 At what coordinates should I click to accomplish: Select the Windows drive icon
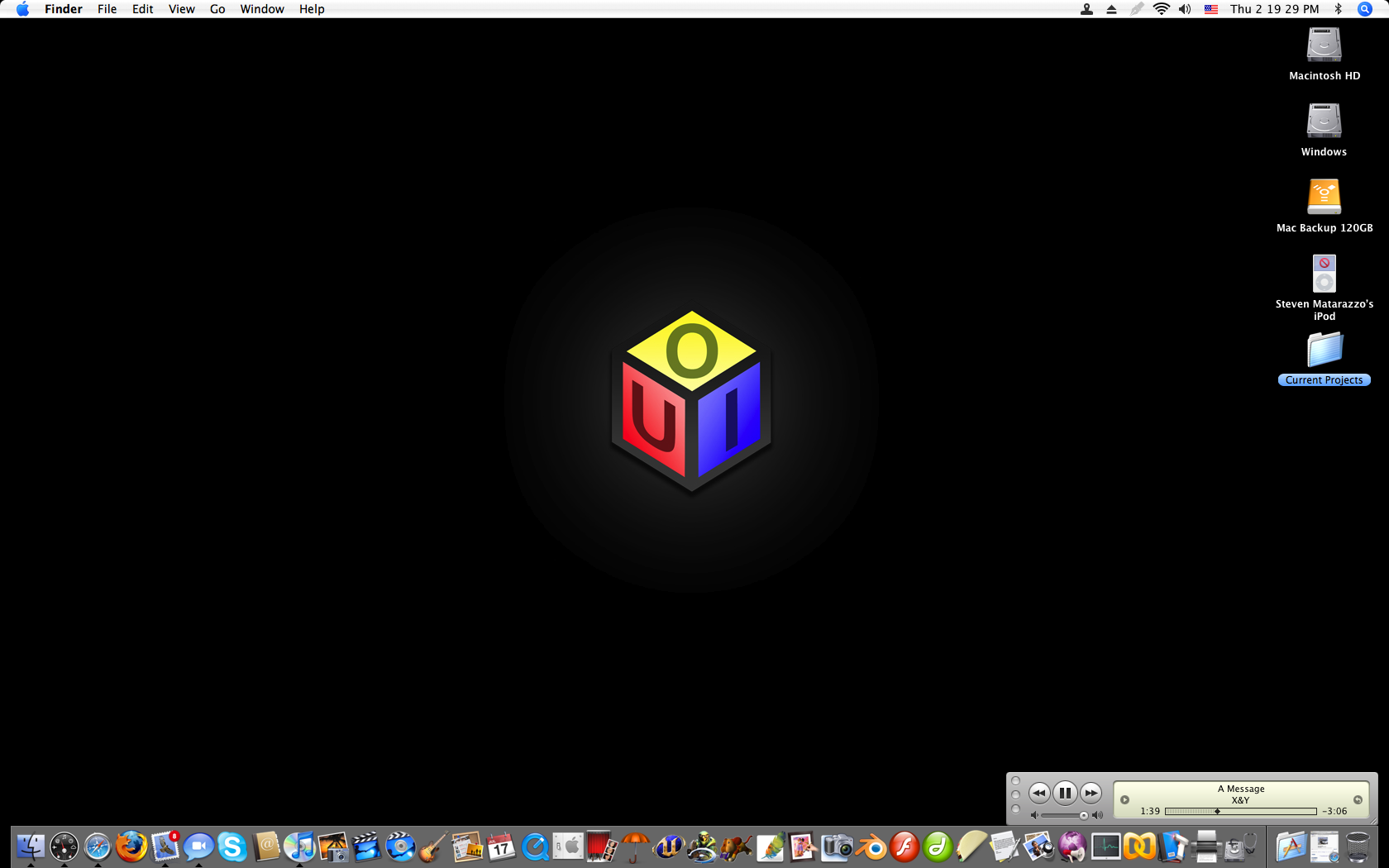click(x=1324, y=130)
